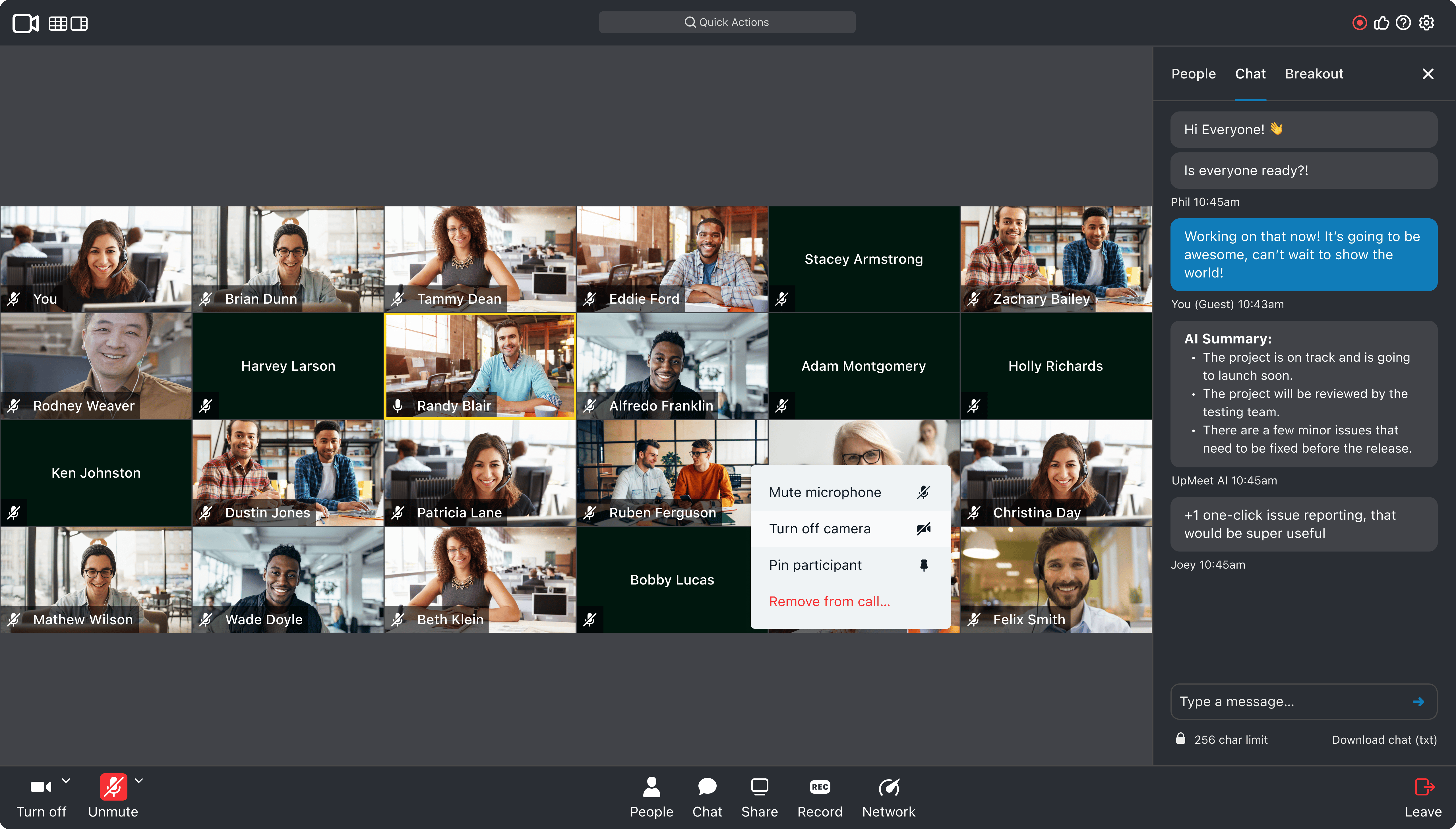Open the help question mark icon

(1403, 23)
